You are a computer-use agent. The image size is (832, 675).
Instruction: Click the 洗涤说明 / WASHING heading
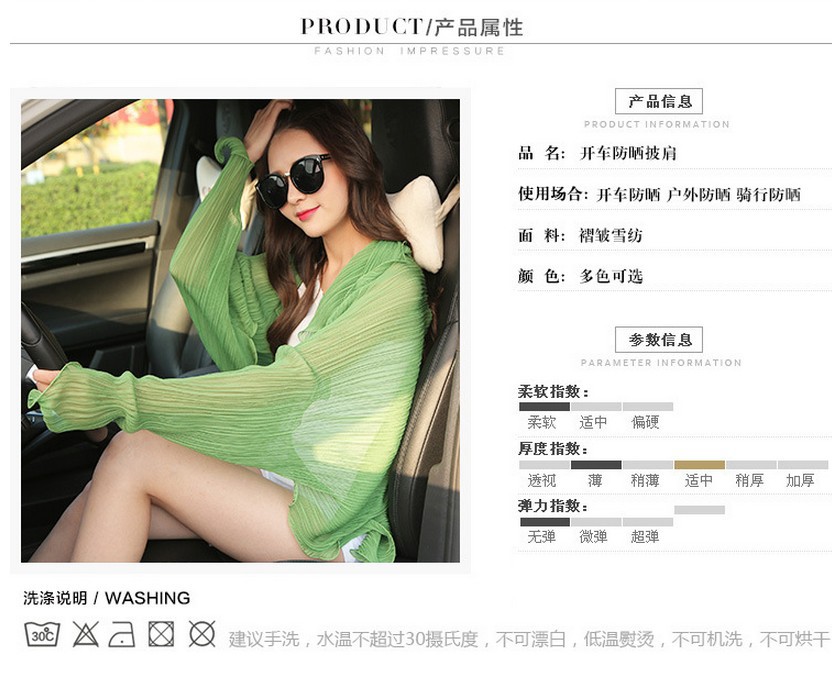107,598
